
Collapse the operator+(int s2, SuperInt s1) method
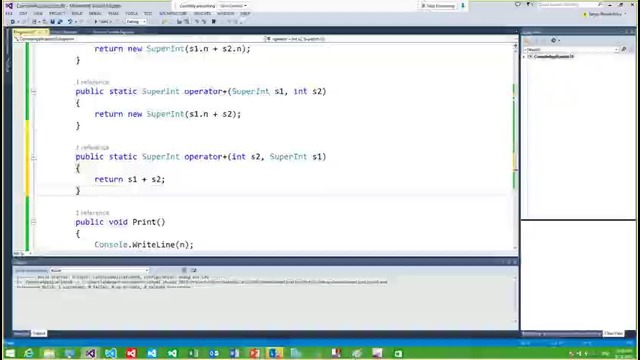coord(33,157)
